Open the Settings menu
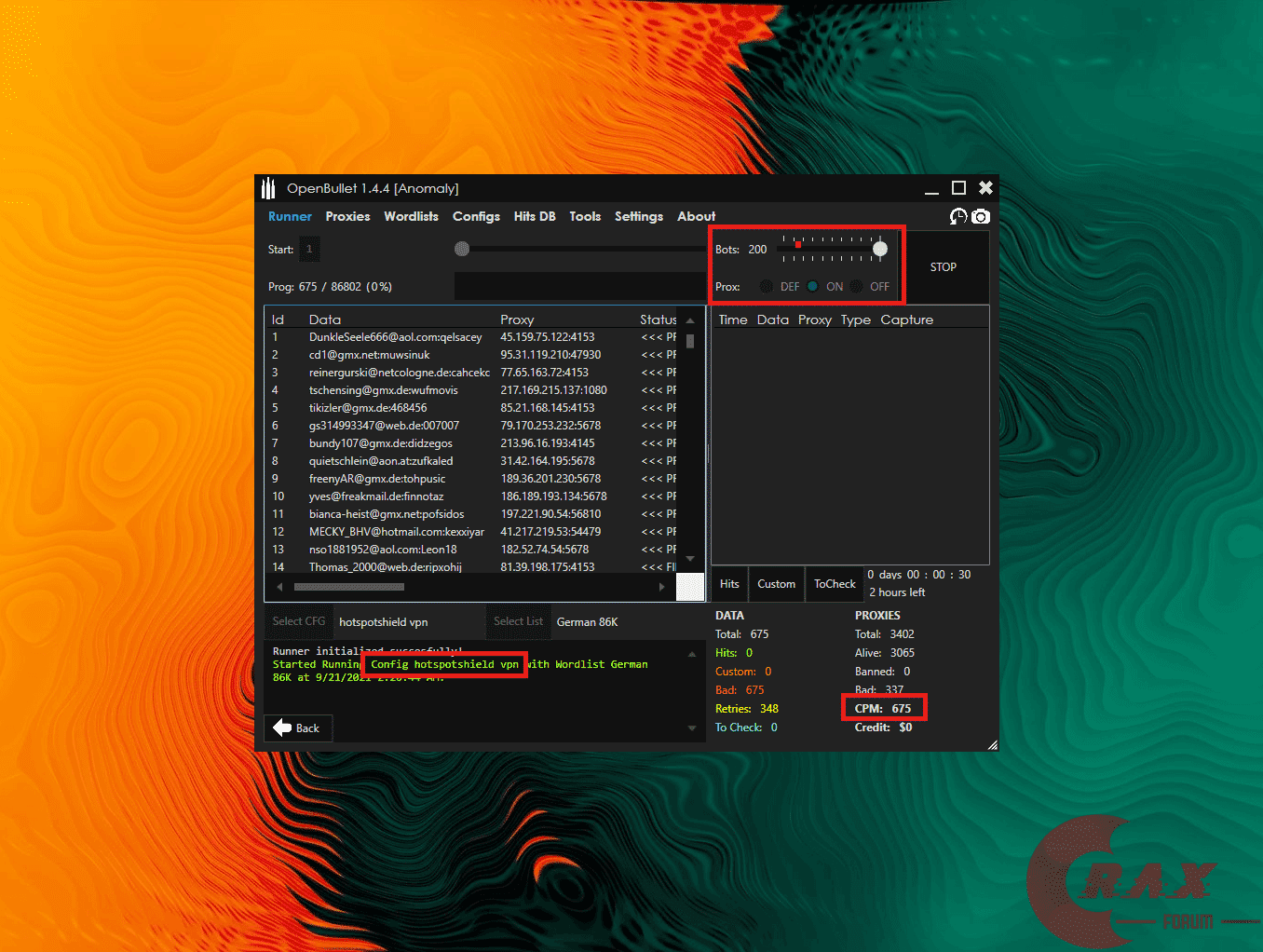The width and height of the screenshot is (1263, 952). click(638, 216)
